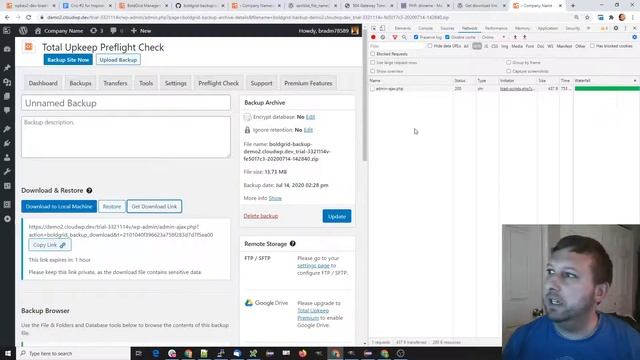Click the Backup Site Now button

pyautogui.click(x=68, y=60)
